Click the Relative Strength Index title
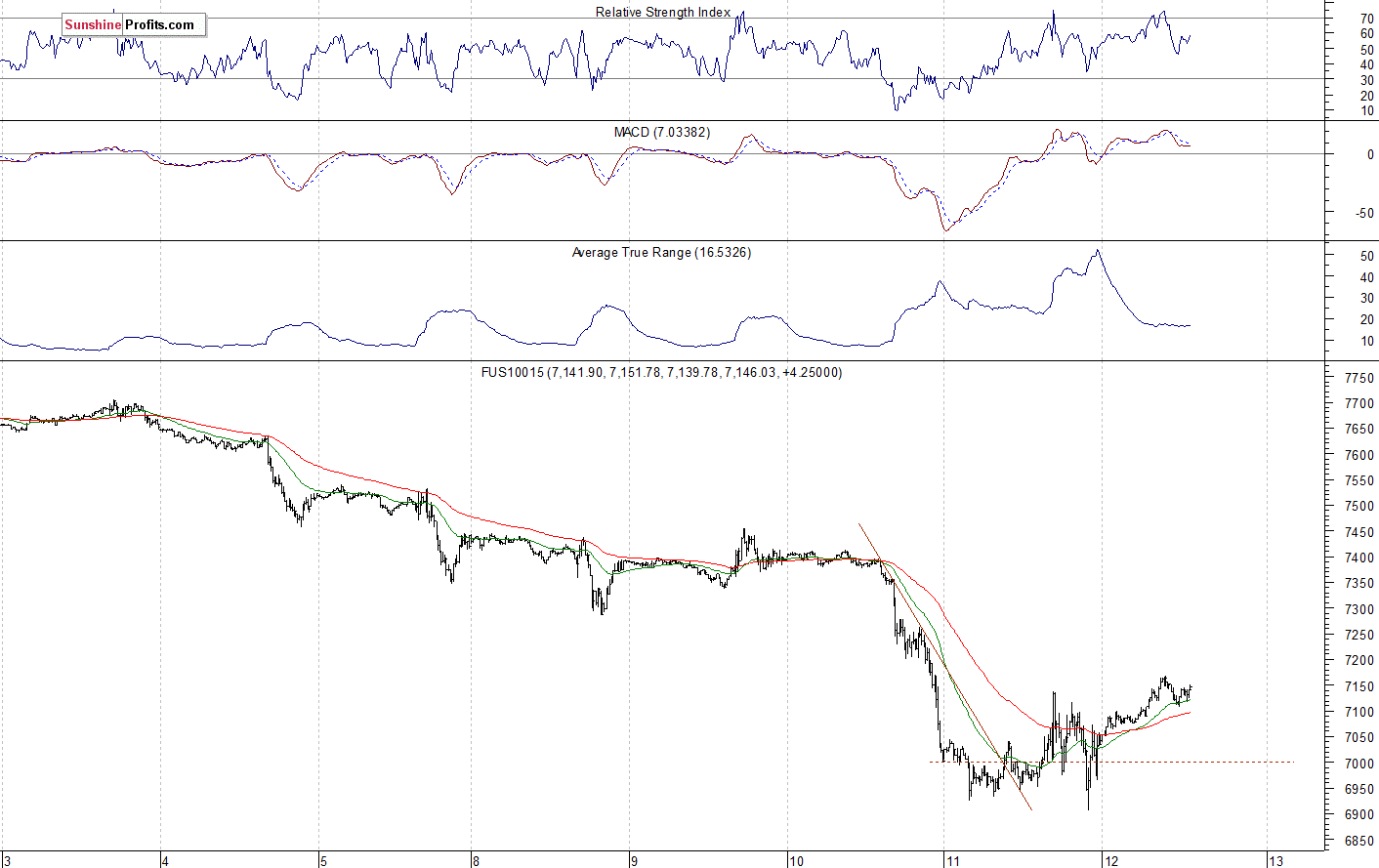 [663, 13]
